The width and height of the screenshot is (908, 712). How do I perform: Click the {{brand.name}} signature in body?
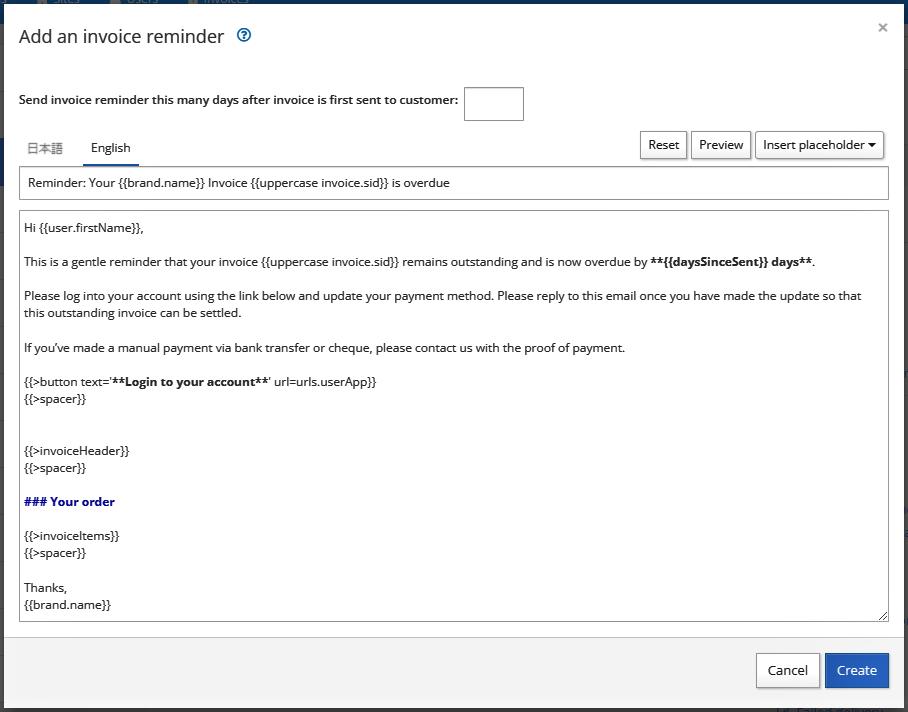(x=67, y=605)
